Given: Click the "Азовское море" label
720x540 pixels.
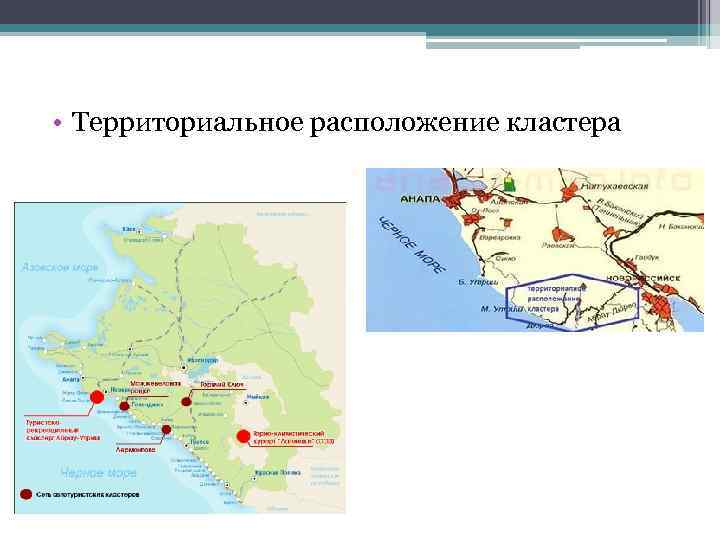Looking at the screenshot, I should (x=60, y=267).
